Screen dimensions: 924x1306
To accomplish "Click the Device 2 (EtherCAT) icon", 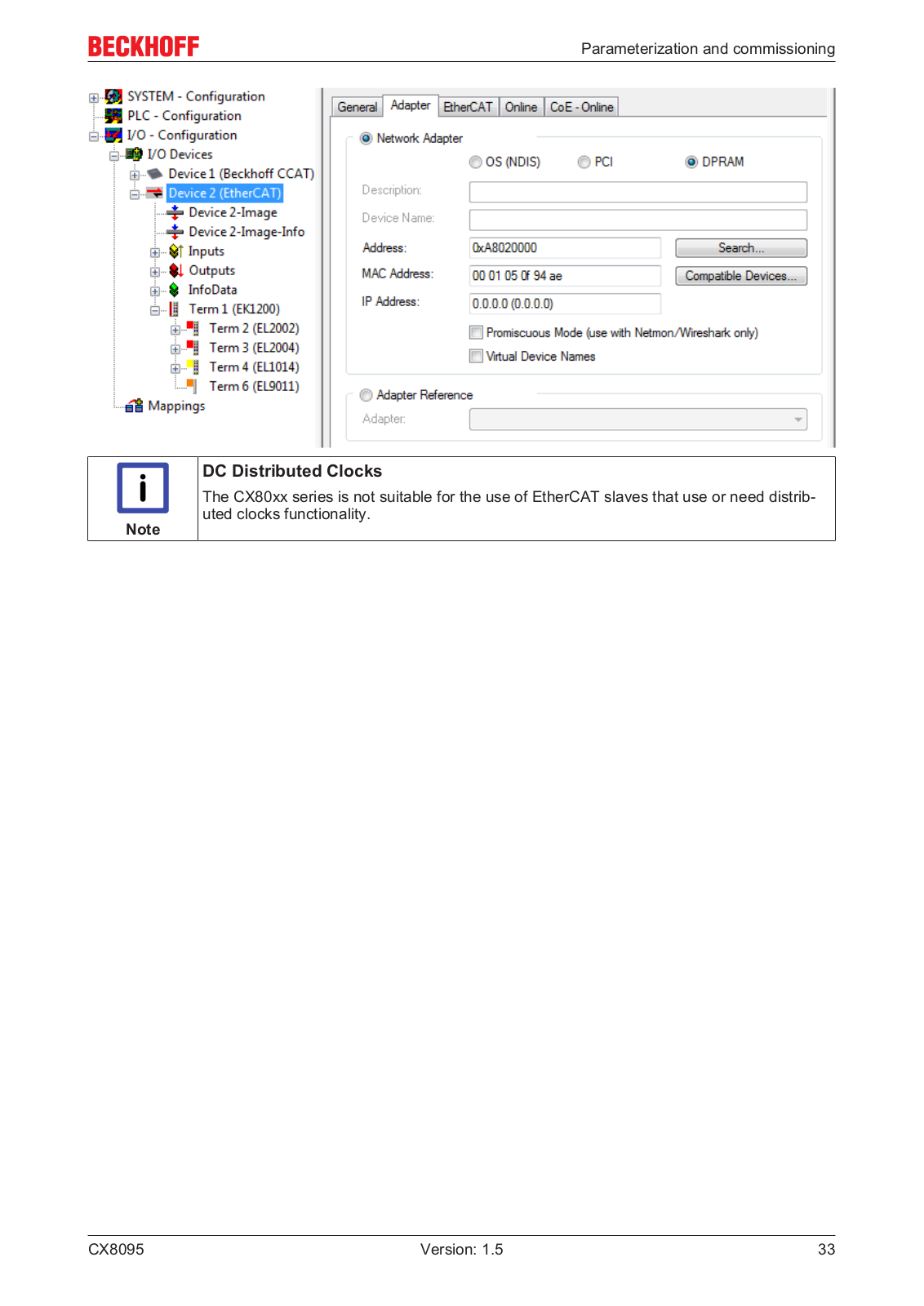I will pos(154,193).
